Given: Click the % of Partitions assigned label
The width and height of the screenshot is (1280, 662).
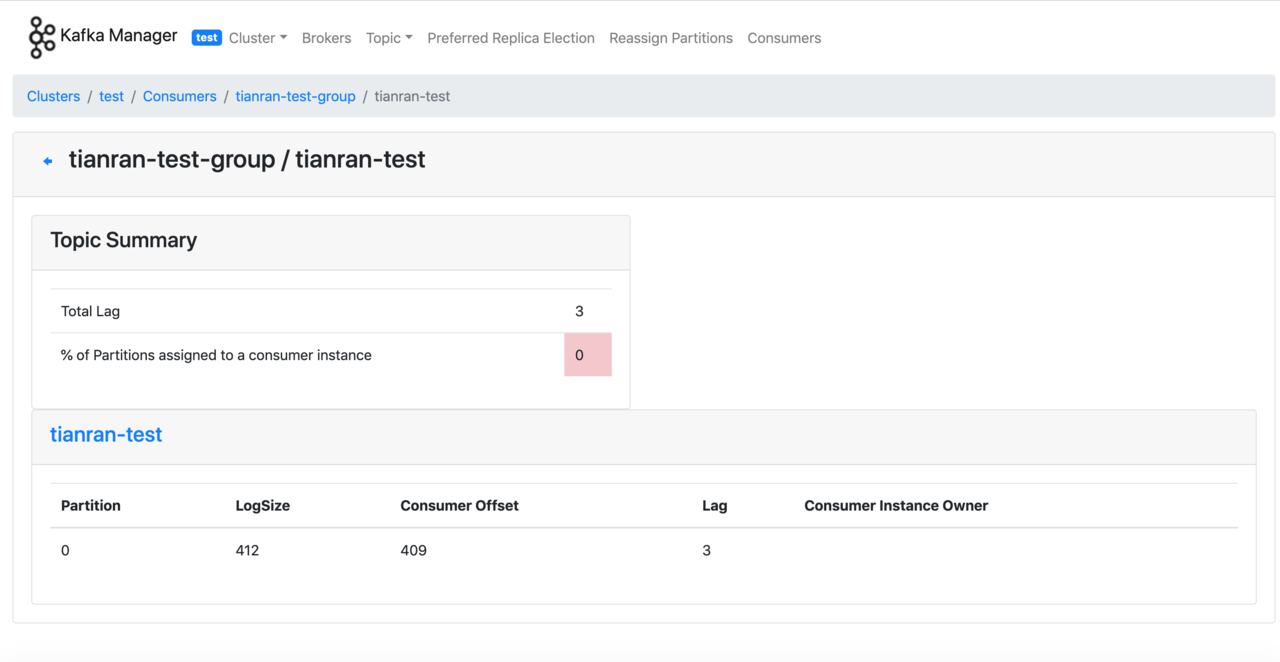Looking at the screenshot, I should 216,355.
